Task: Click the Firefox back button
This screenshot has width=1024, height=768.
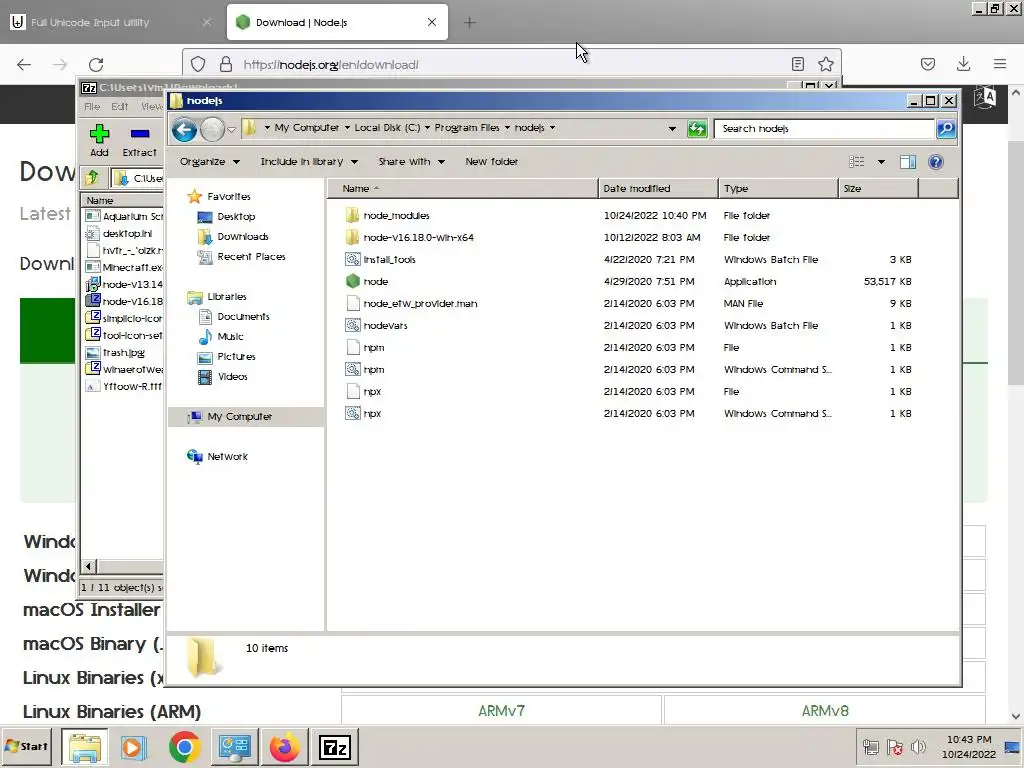Action: [x=24, y=65]
